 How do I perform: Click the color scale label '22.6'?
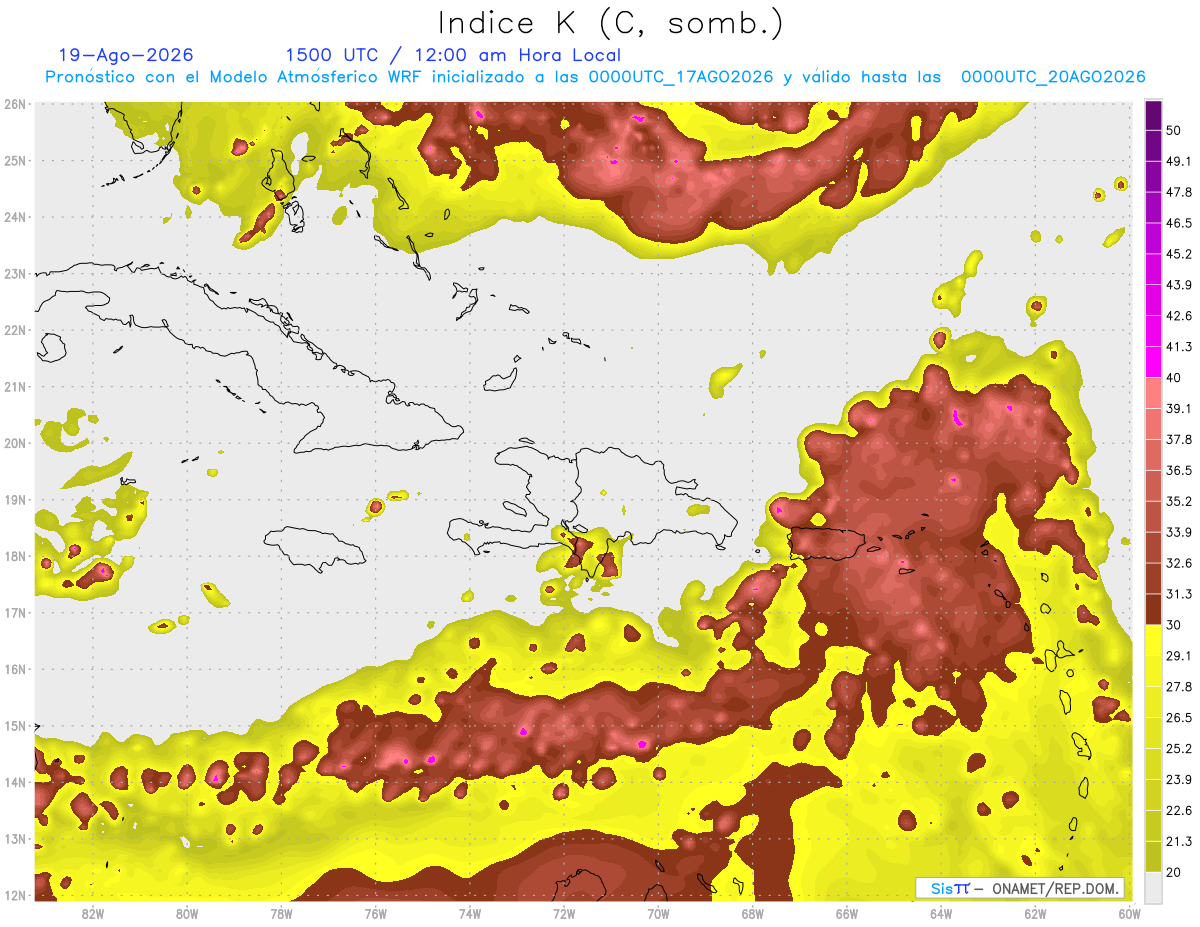click(1179, 810)
